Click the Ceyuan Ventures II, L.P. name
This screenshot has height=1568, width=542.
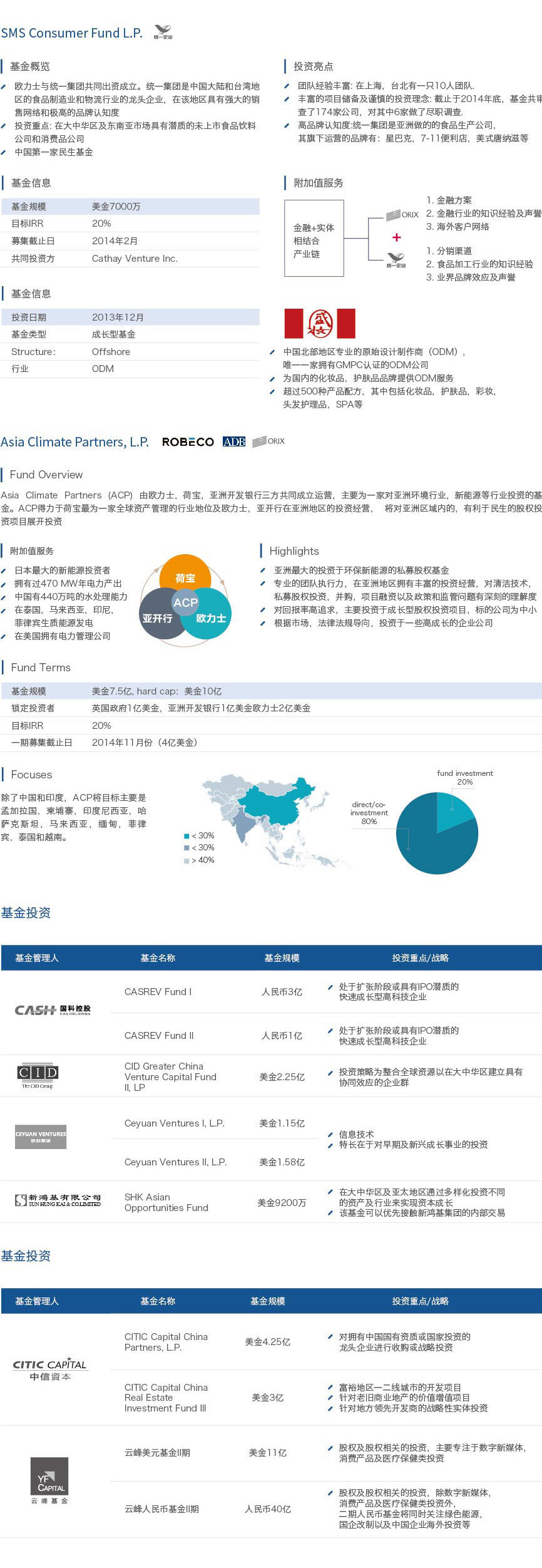[x=175, y=1162]
